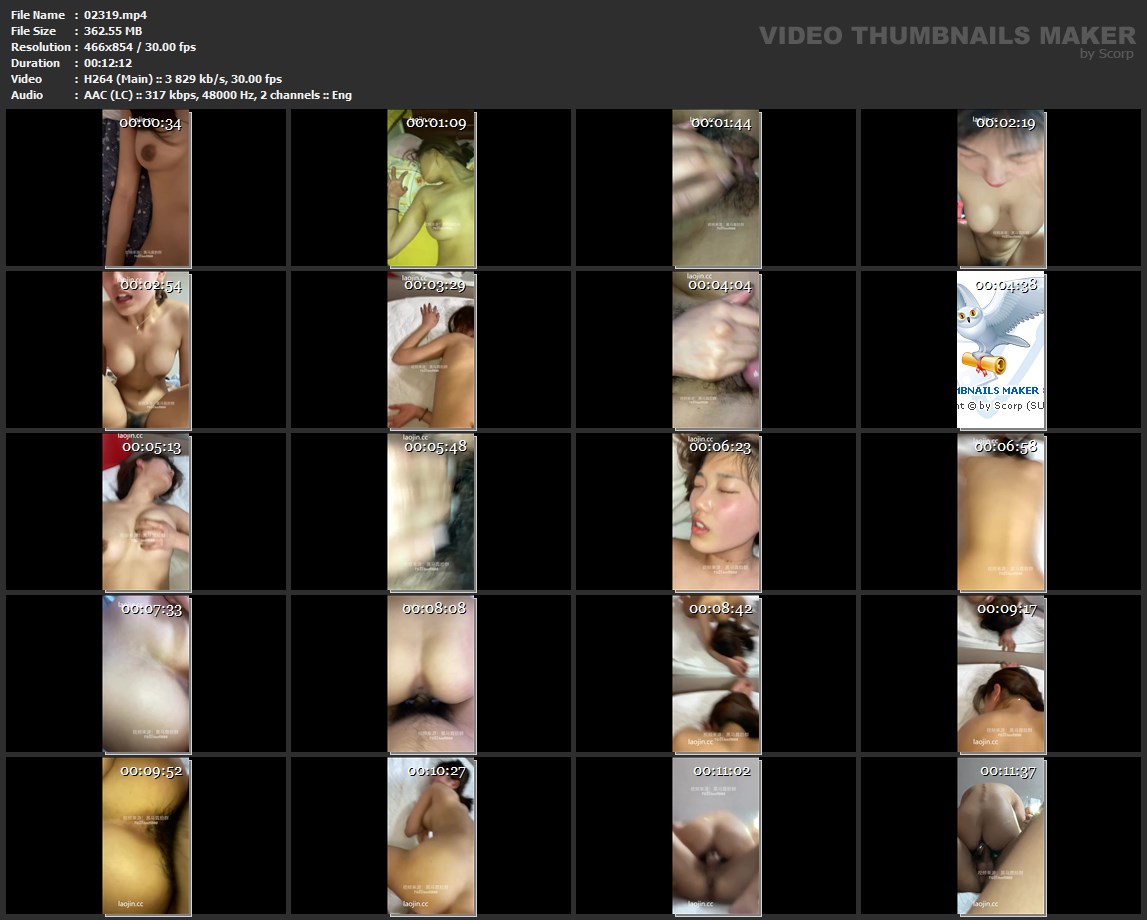Viewport: 1147px width, 920px height.
Task: Open the thumbnail timestamped 00:05:13
Action: point(146,512)
